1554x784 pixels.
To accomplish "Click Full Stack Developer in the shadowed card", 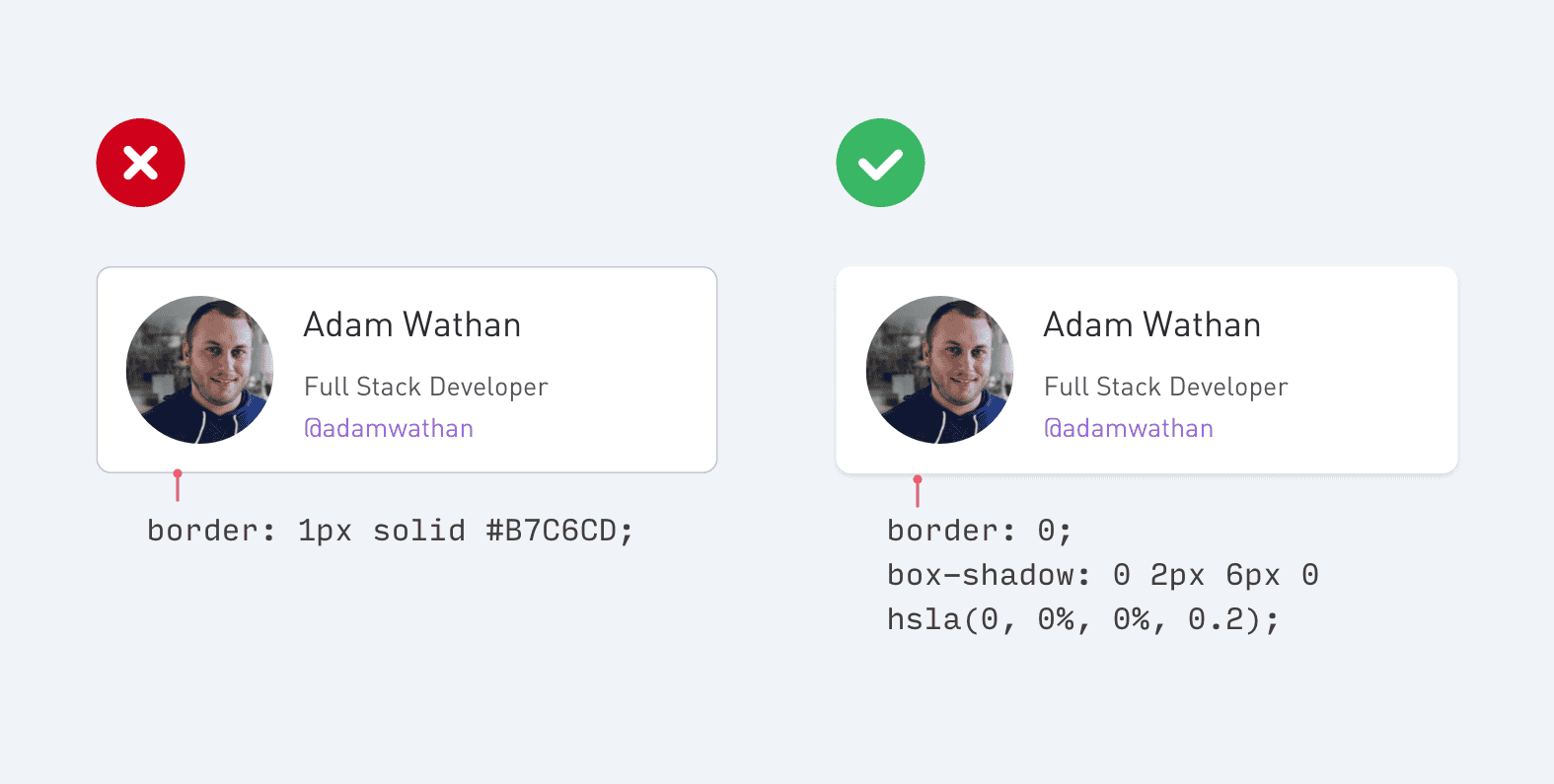I will click(1165, 387).
